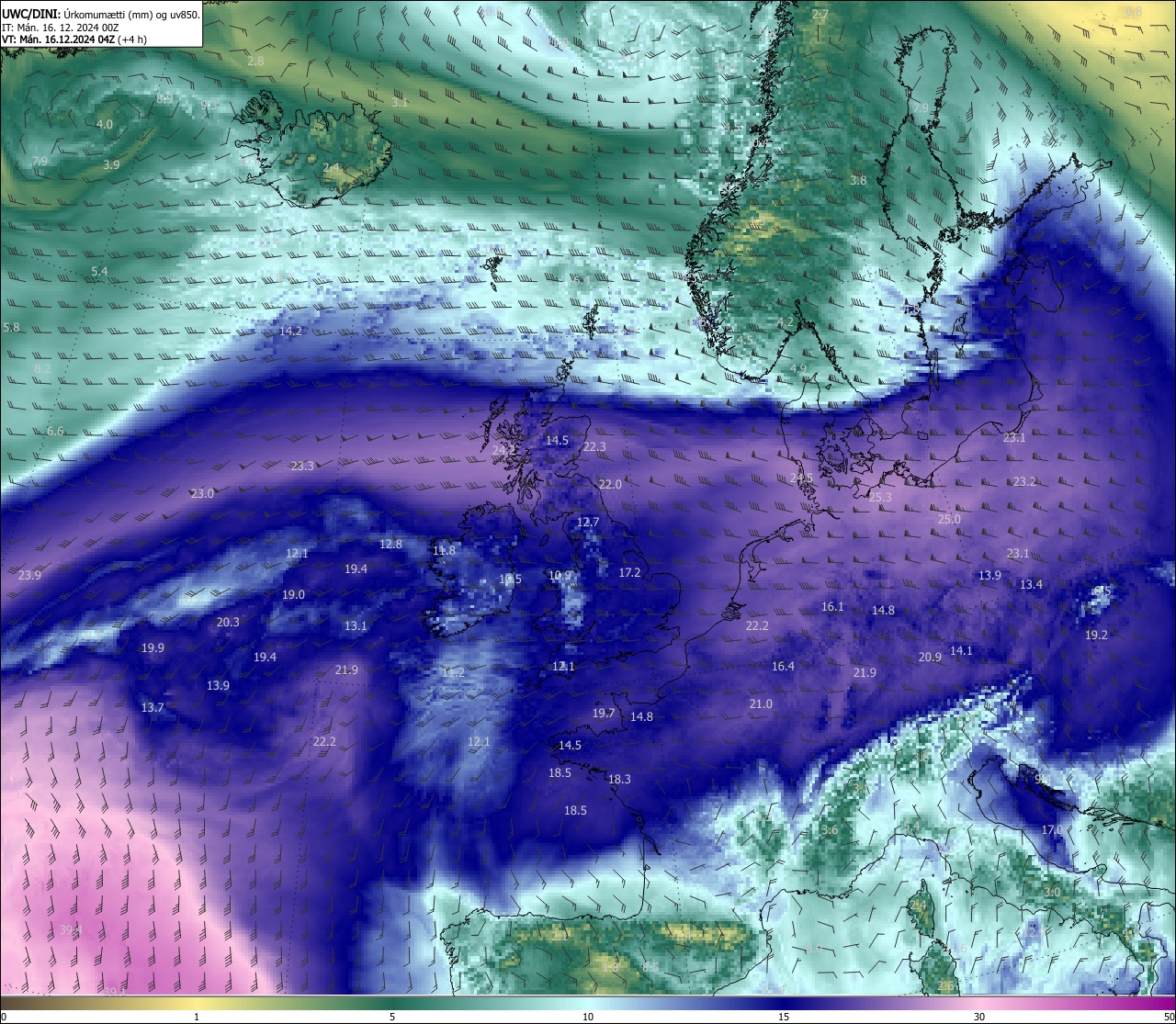Select the "4.9" value label
Image resolution: width=1176 pixels, height=1024 pixels.
pyautogui.click(x=798, y=368)
